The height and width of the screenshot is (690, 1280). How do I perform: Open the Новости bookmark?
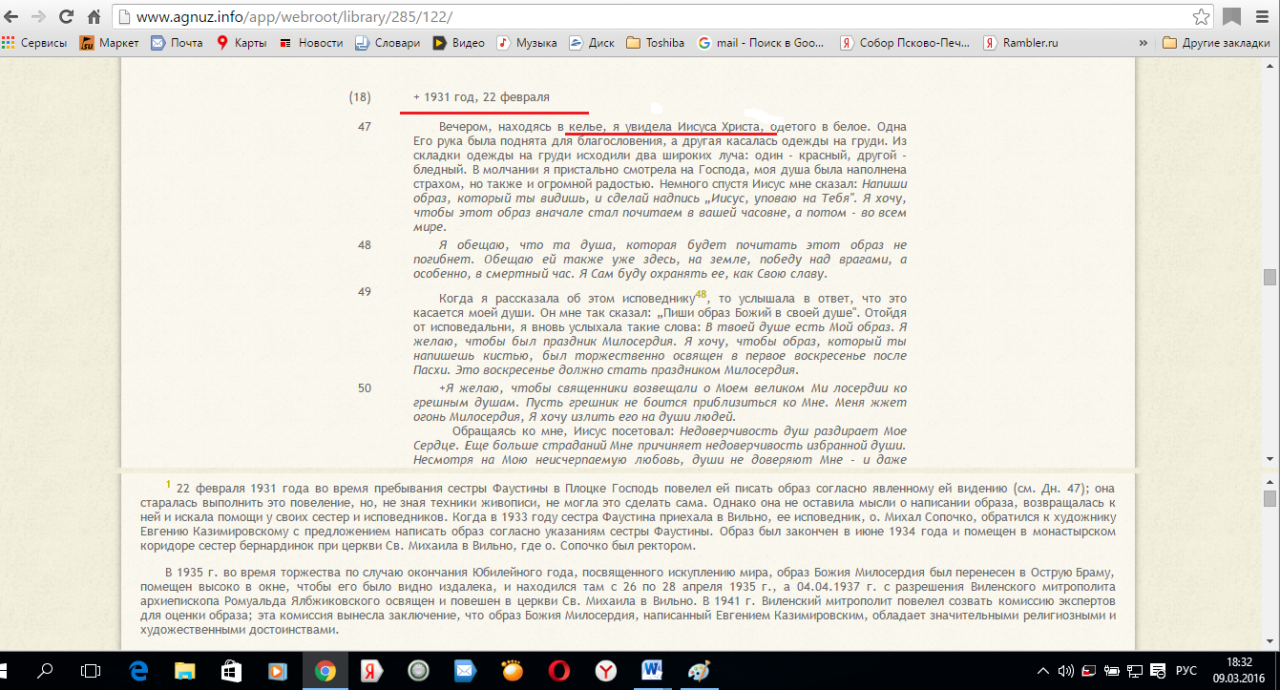coord(311,43)
